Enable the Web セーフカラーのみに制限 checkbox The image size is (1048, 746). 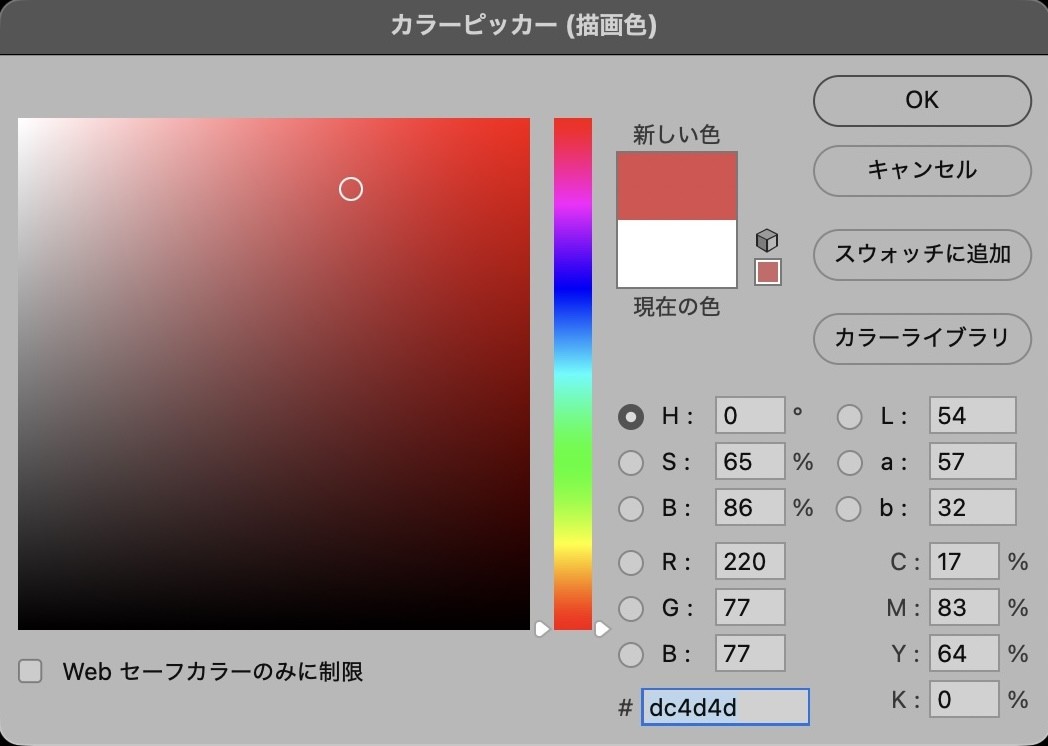(30, 670)
